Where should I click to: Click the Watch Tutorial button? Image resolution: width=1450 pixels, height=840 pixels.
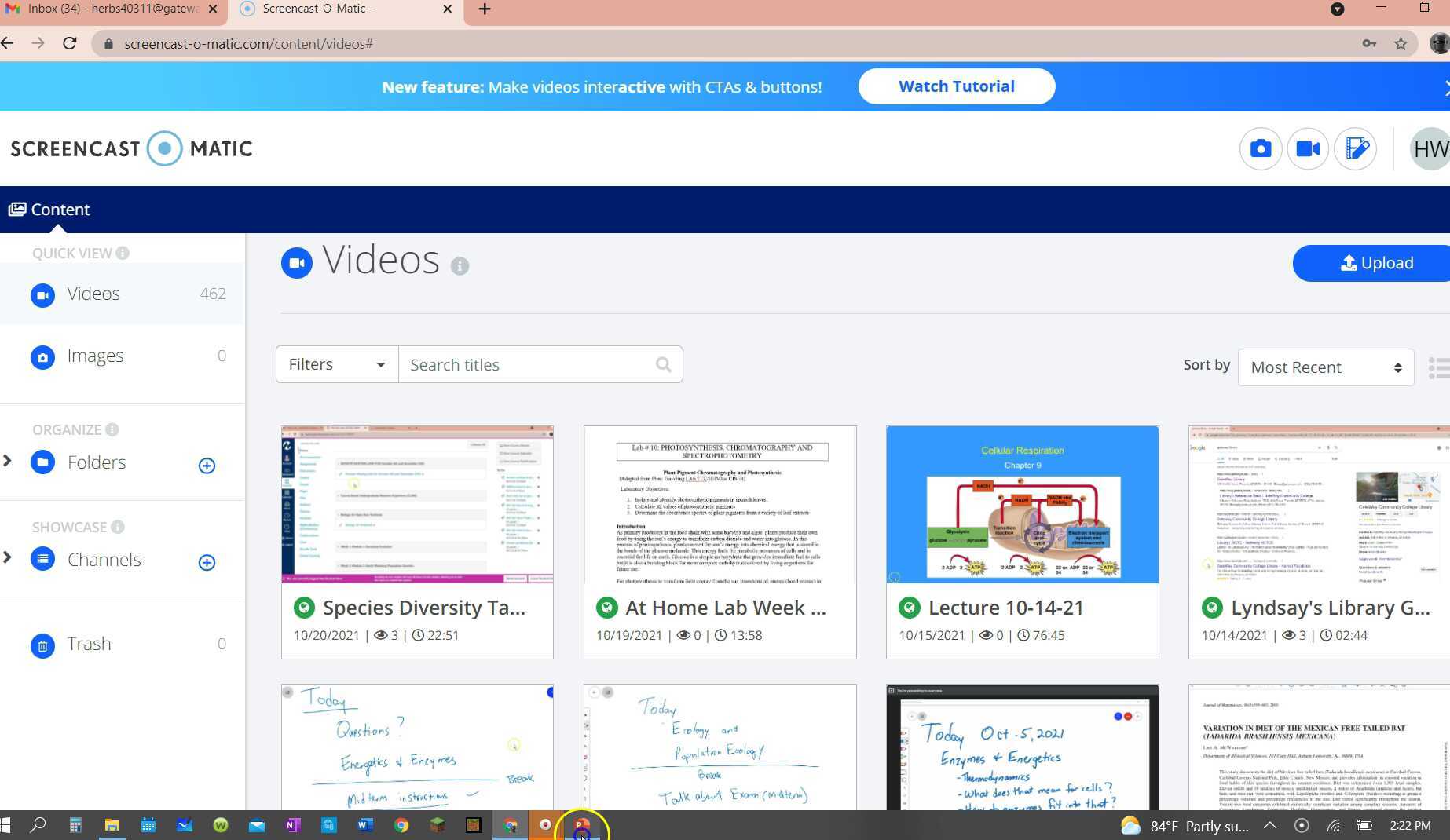point(956,86)
